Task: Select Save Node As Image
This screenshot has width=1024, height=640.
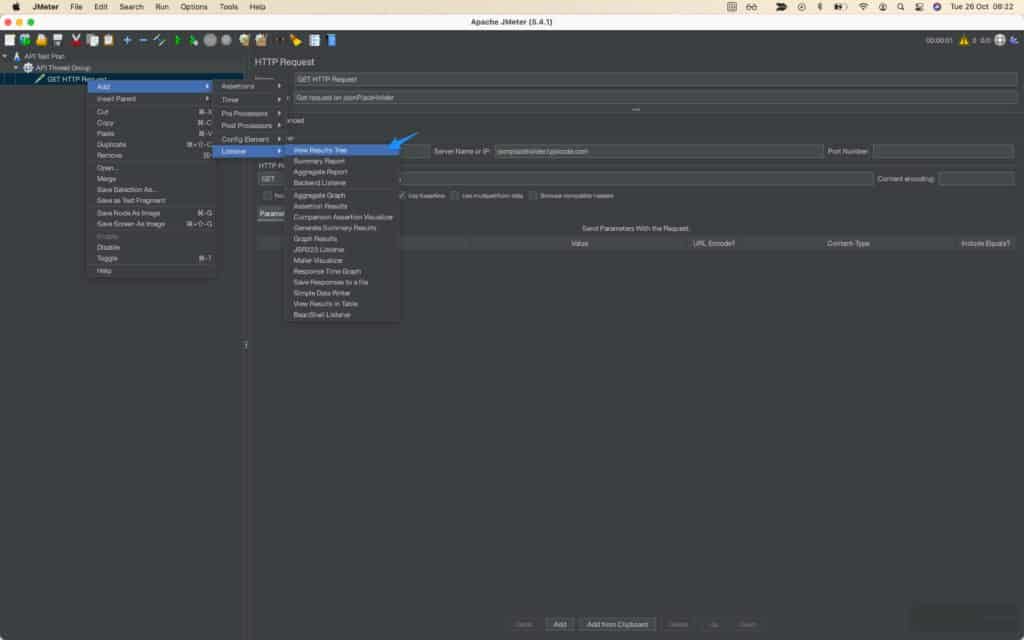Action: click(152, 213)
